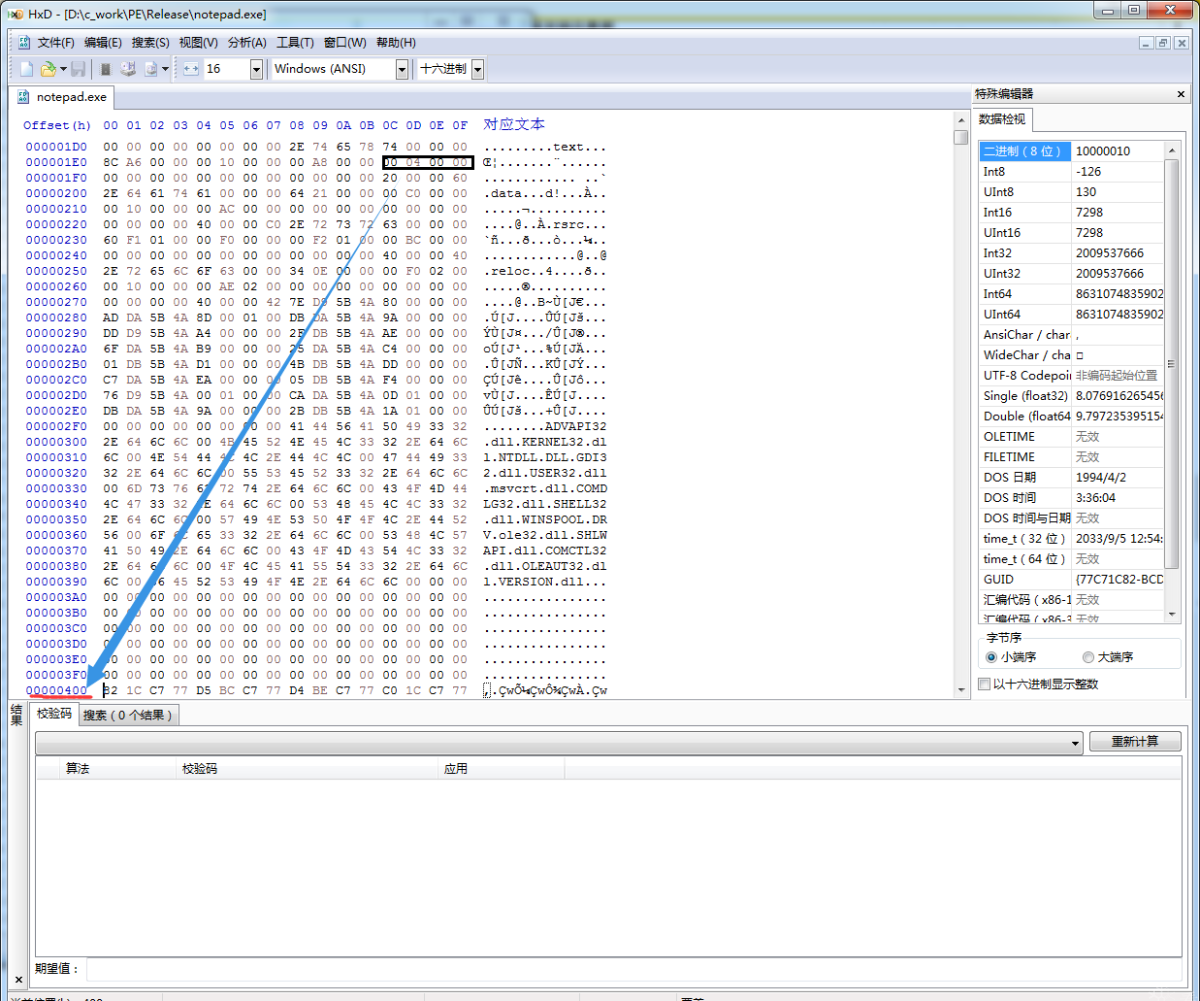1200x1001 pixels.
Task: Click the .data decoded text
Action: [504, 193]
